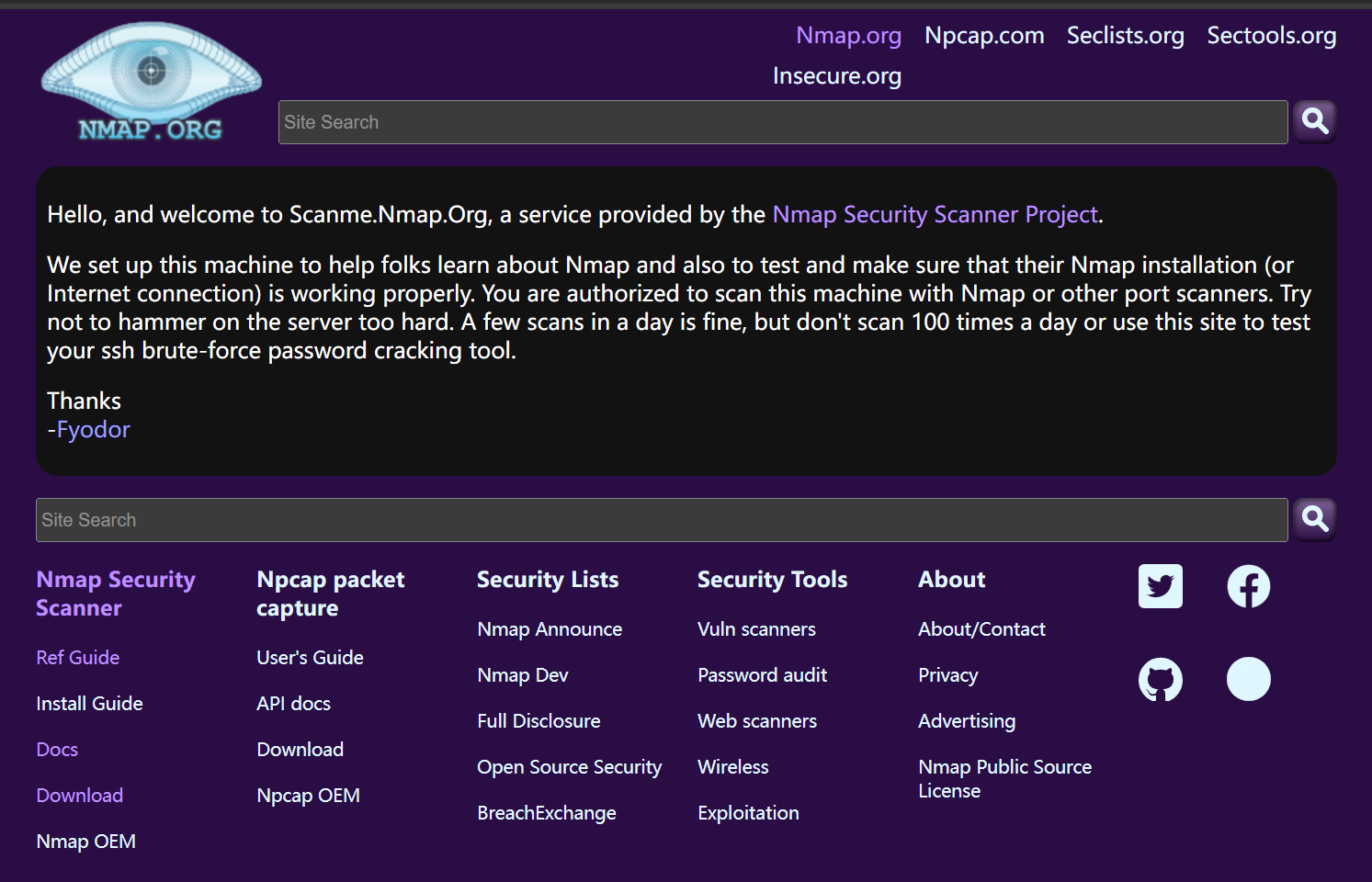Open the Open Source Security list
1372x882 pixels.
coord(570,767)
